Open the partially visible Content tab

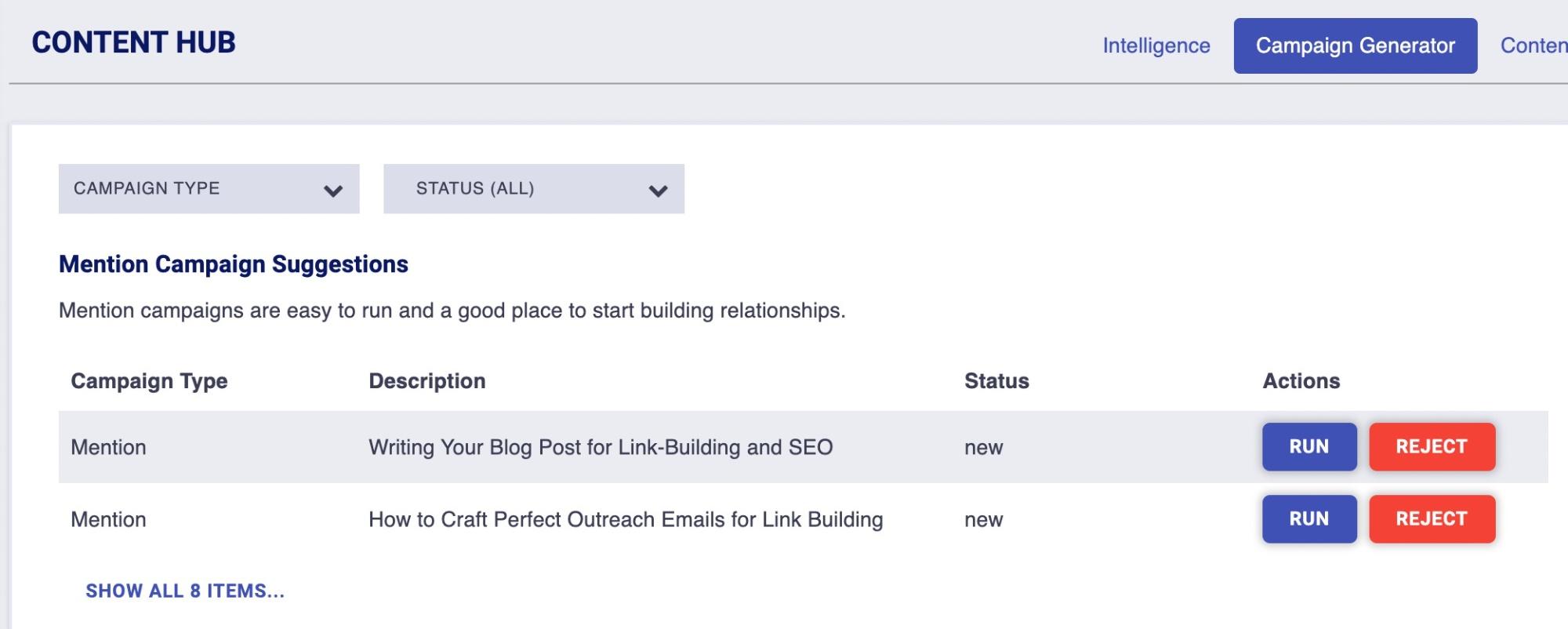pyautogui.click(x=1534, y=45)
